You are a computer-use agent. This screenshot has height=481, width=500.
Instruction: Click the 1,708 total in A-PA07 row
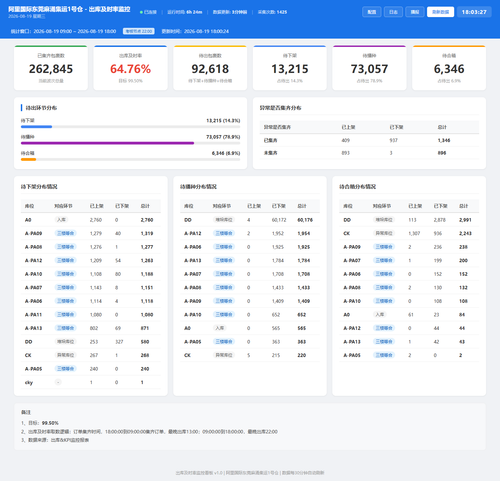[304, 274]
